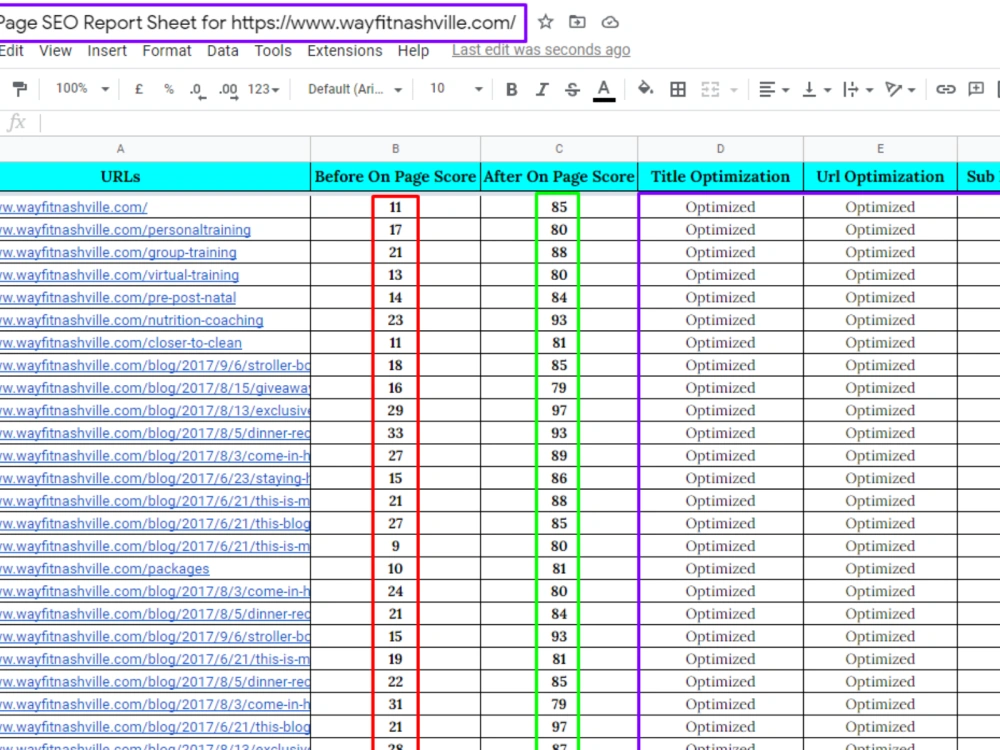Select before score 23 in nutrition-coaching row
The image size is (1000, 750).
click(395, 320)
